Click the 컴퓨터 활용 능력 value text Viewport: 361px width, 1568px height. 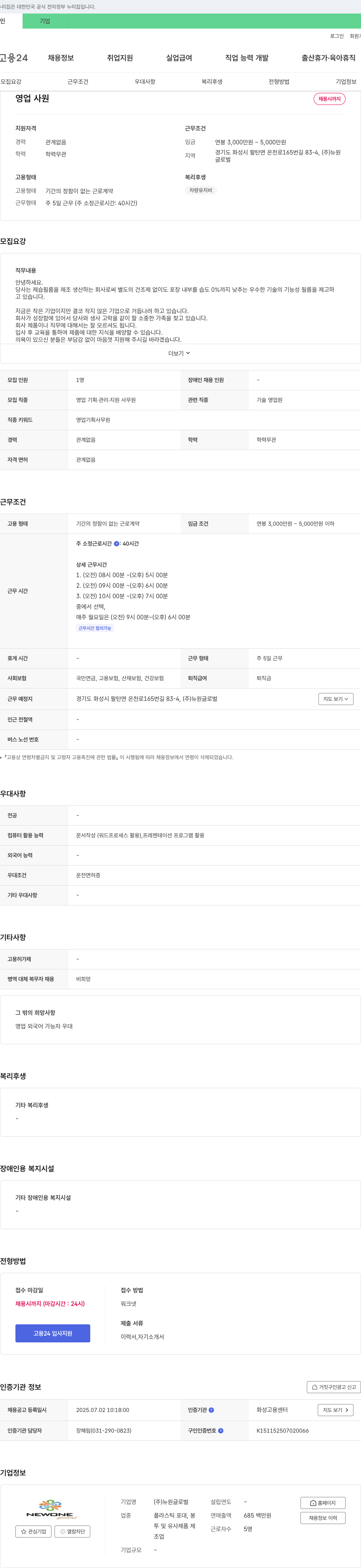coord(140,835)
